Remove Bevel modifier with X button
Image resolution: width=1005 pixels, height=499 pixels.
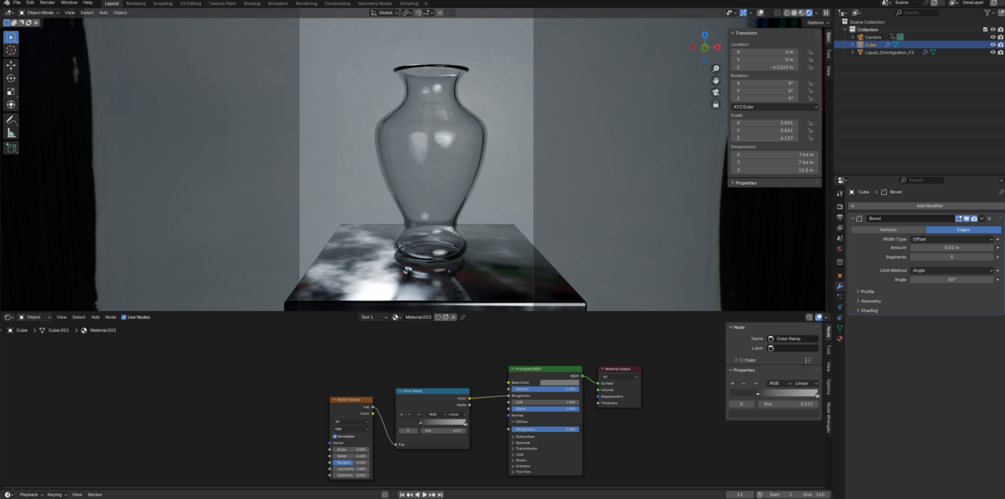[x=990, y=218]
